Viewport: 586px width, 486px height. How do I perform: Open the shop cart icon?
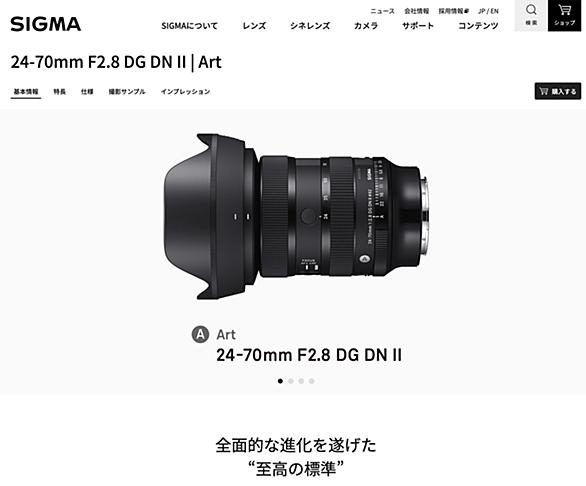tap(564, 10)
